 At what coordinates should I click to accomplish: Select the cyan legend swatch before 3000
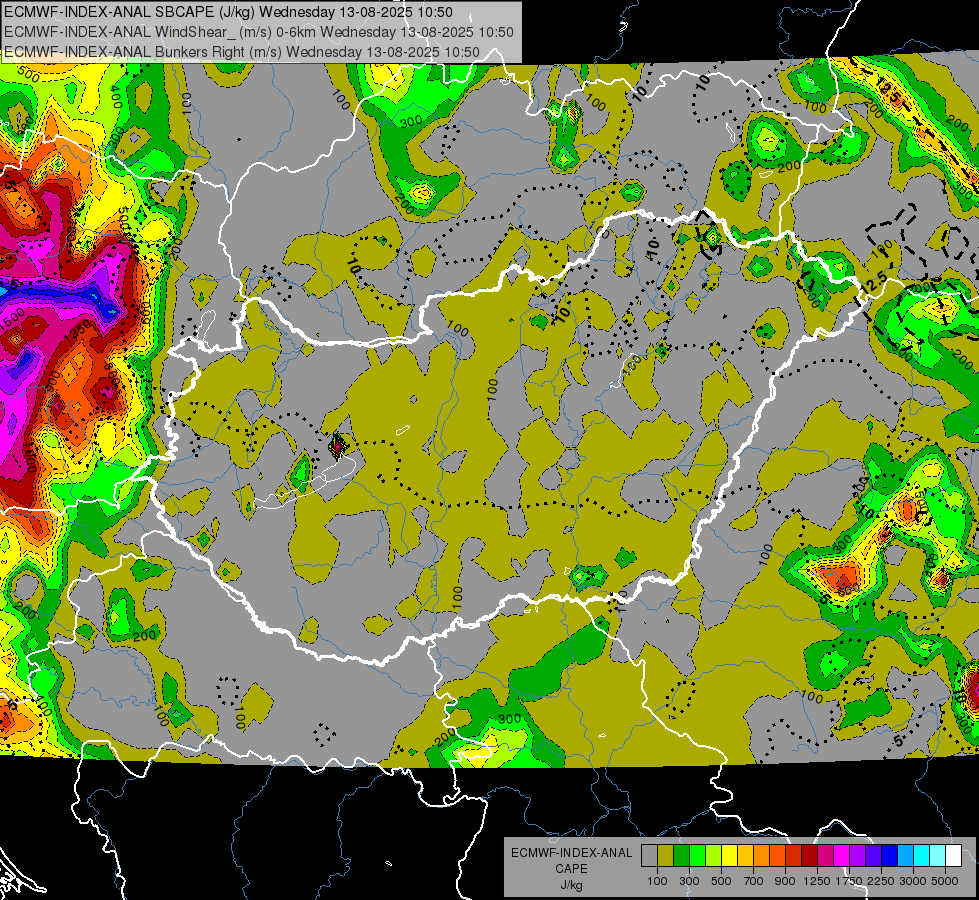[x=905, y=856]
